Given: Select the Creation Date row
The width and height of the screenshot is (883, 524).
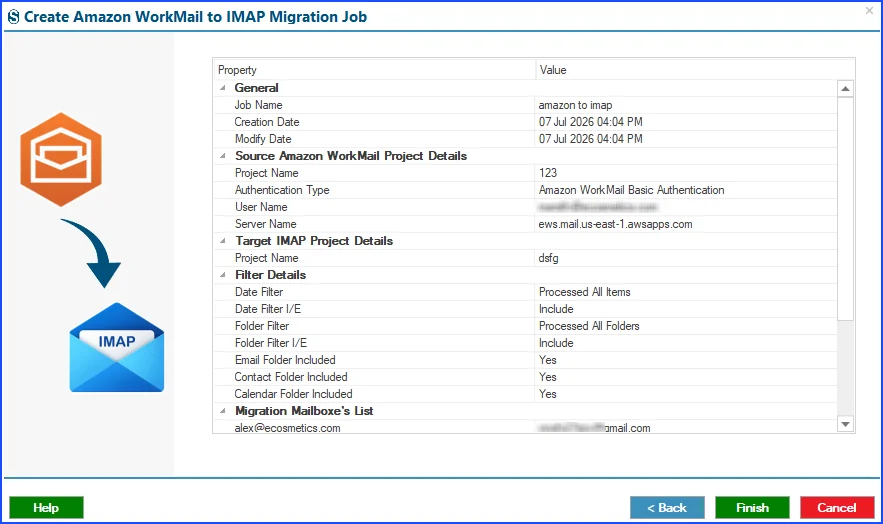Looking at the screenshot, I should 525,122.
